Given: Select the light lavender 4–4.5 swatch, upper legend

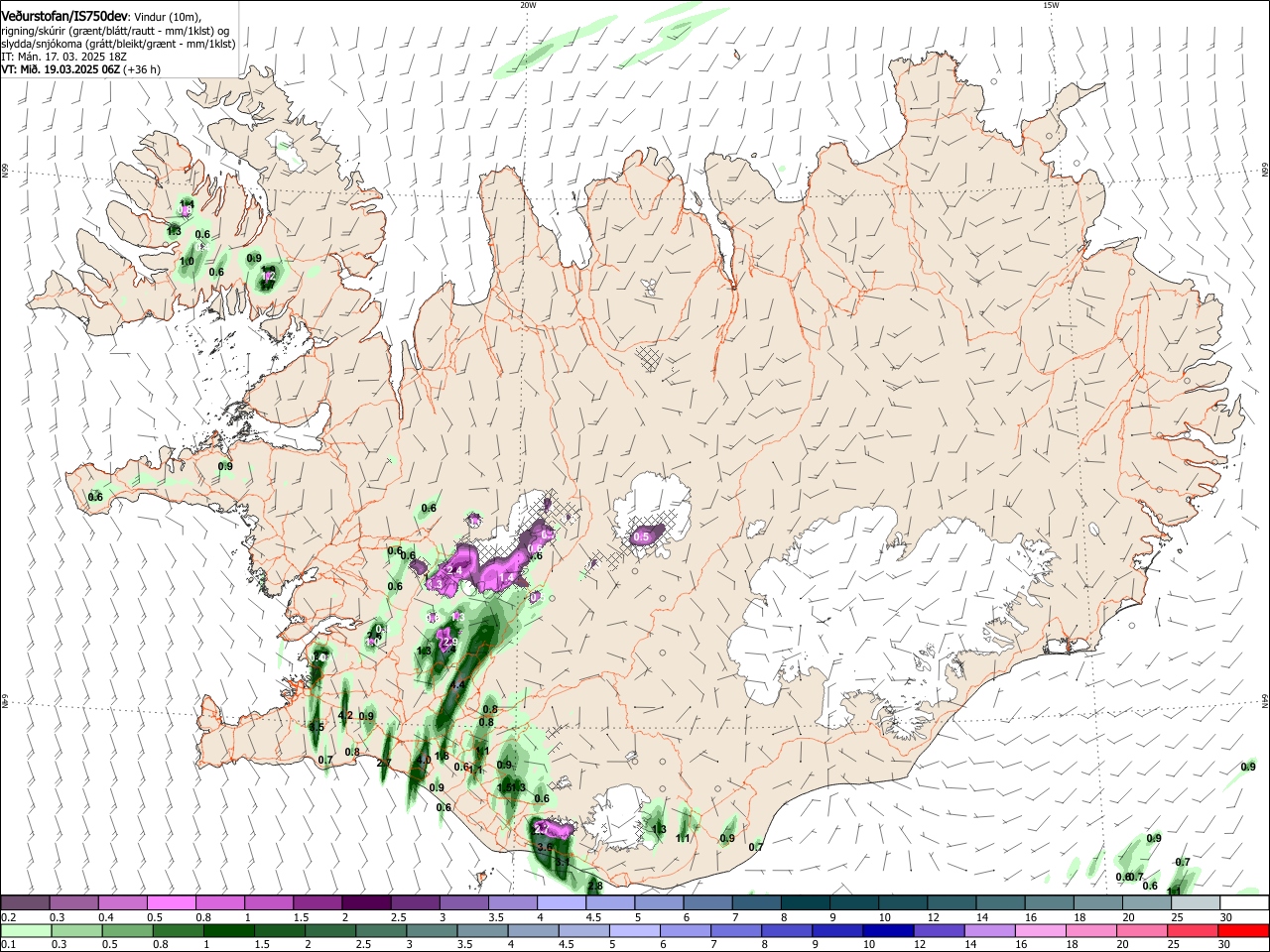Looking at the screenshot, I should [562, 903].
